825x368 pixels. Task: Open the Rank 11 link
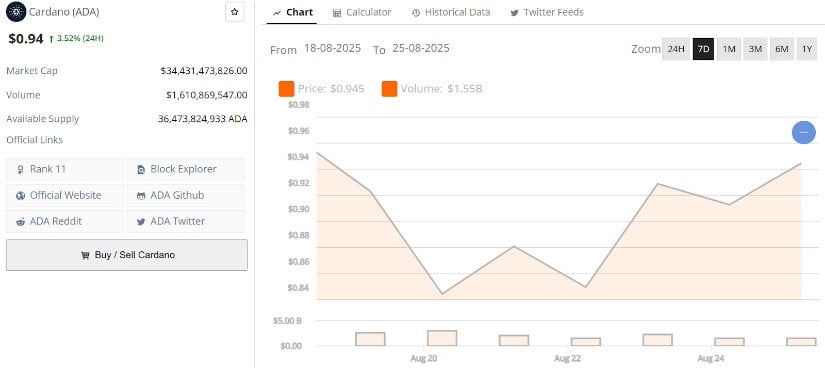click(65, 169)
